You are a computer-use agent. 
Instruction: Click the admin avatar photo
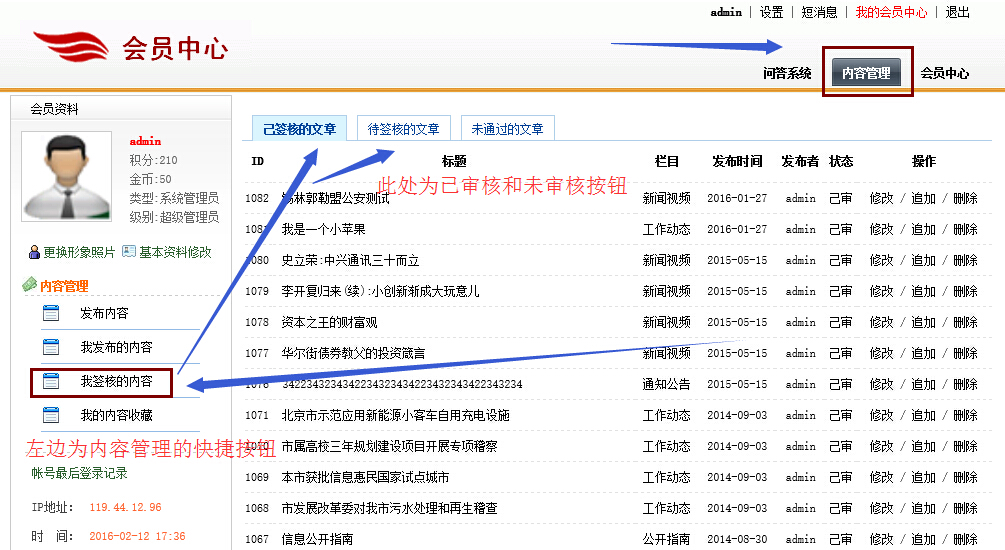pyautogui.click(x=66, y=176)
